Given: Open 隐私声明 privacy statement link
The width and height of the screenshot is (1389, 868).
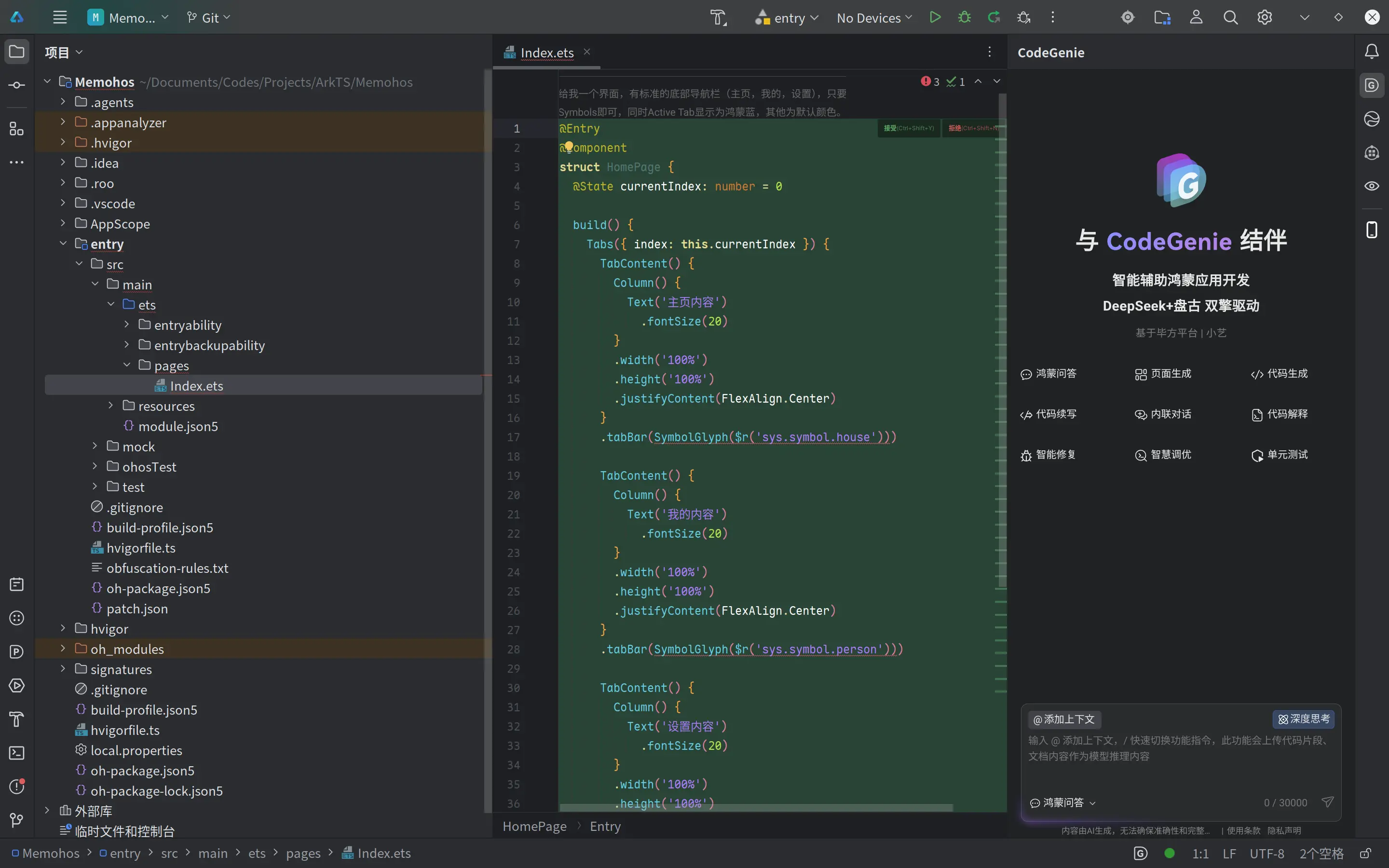Looking at the screenshot, I should [1284, 830].
